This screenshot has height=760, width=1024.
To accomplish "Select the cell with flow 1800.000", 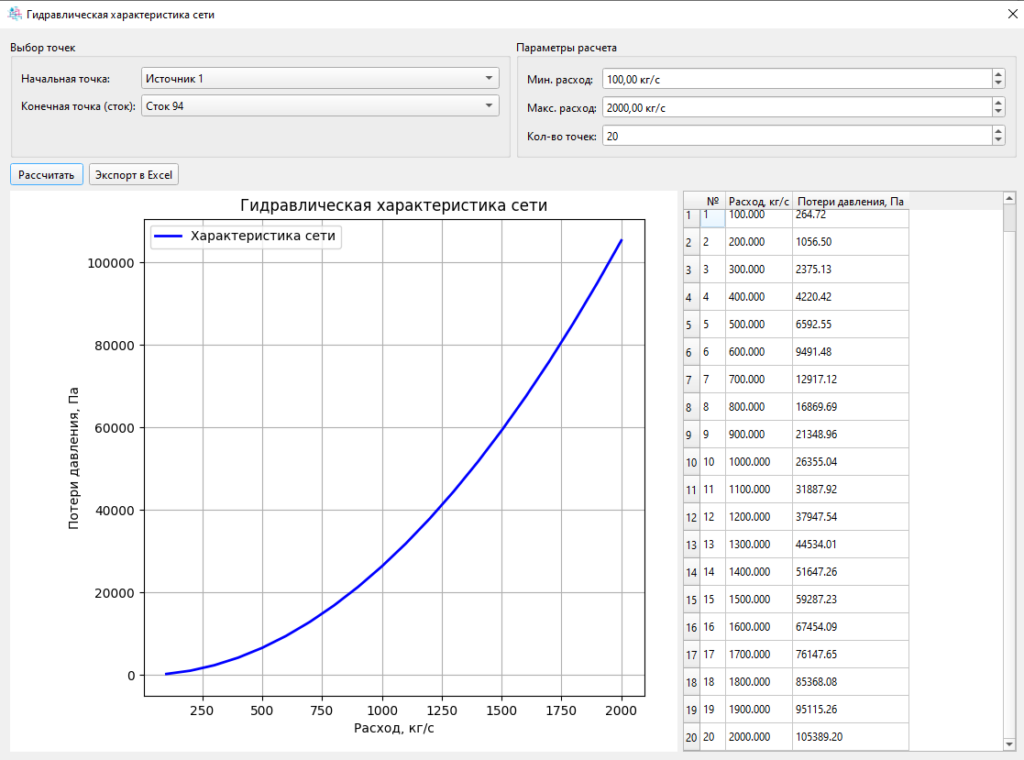I will pos(759,682).
